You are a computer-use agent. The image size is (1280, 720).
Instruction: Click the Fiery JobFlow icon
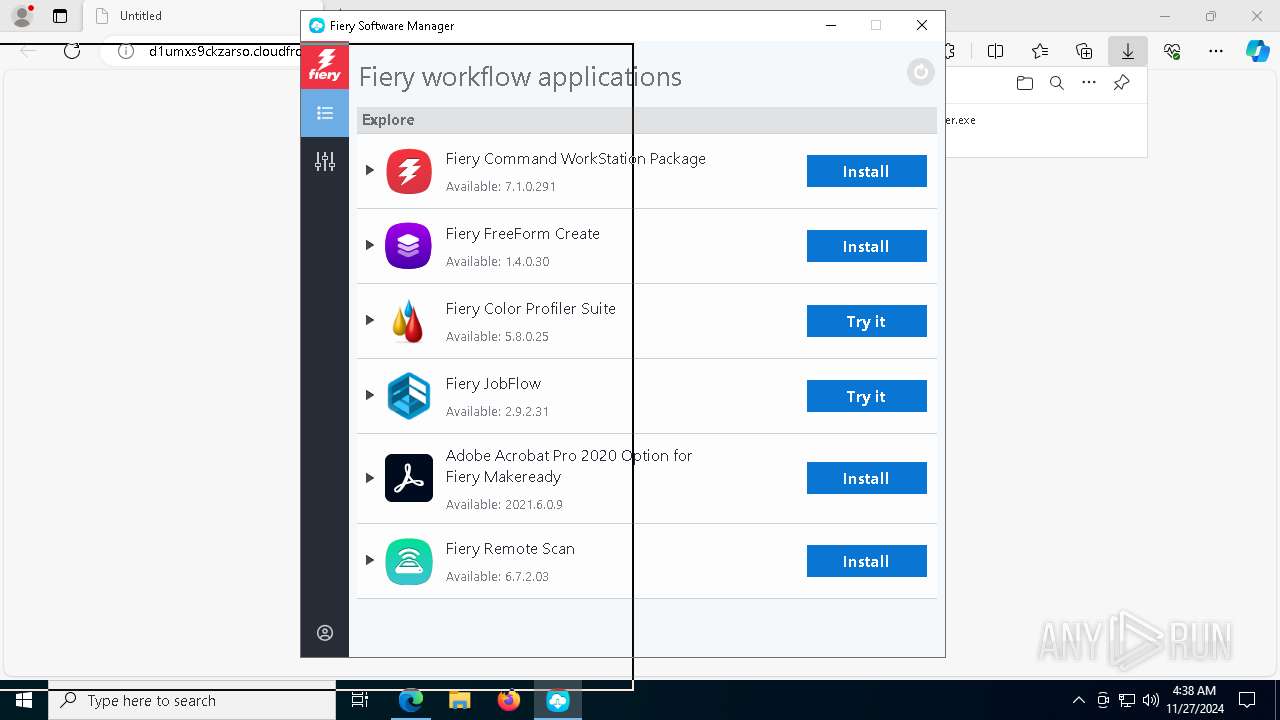coord(409,396)
